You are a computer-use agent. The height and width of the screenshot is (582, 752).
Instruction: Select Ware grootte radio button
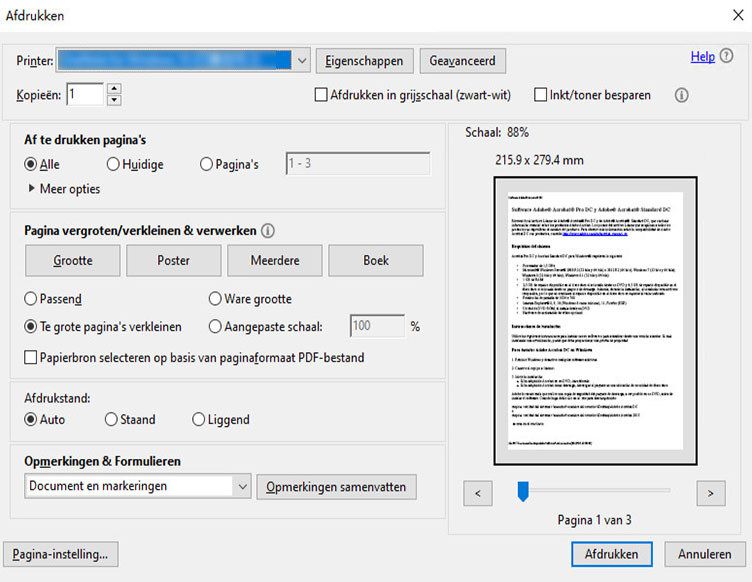click(215, 299)
